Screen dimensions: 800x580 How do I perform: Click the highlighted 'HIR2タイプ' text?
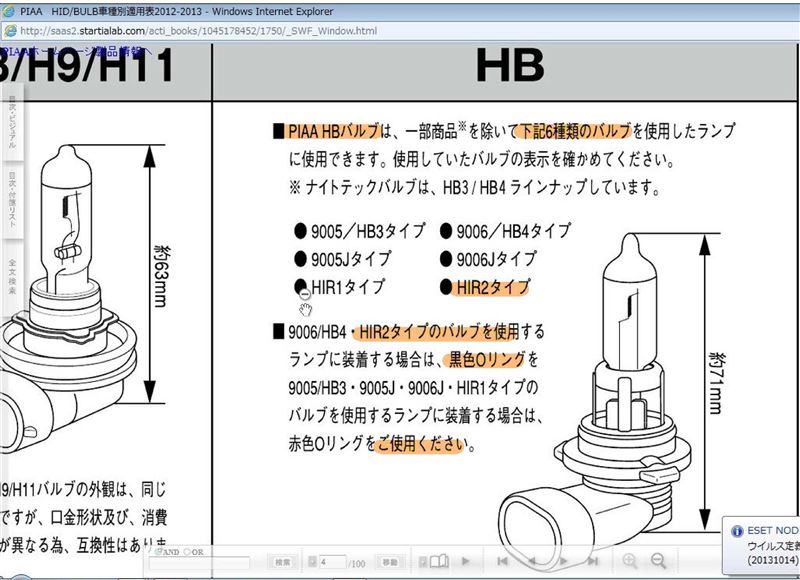click(492, 287)
